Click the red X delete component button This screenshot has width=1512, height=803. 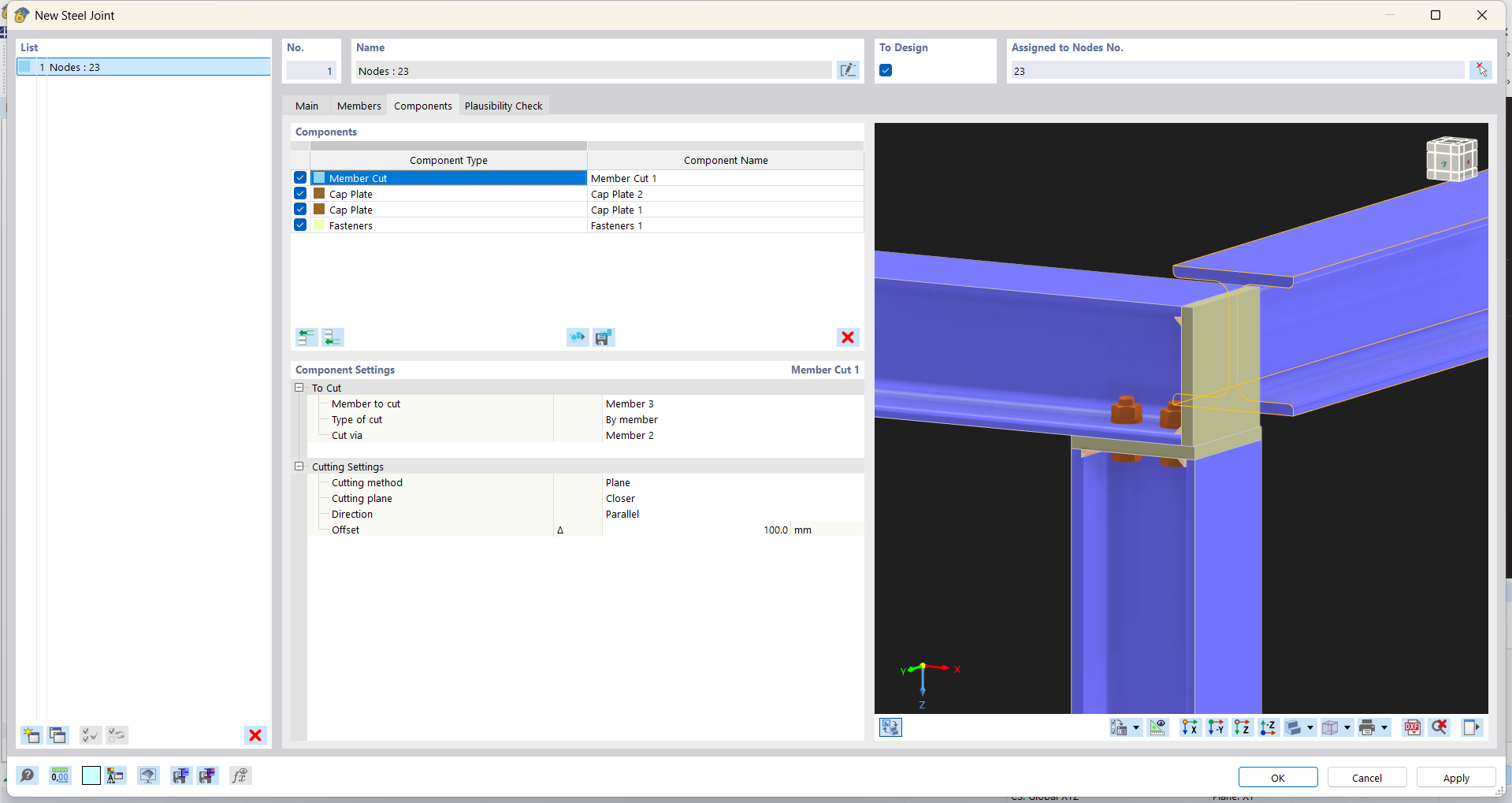848,337
